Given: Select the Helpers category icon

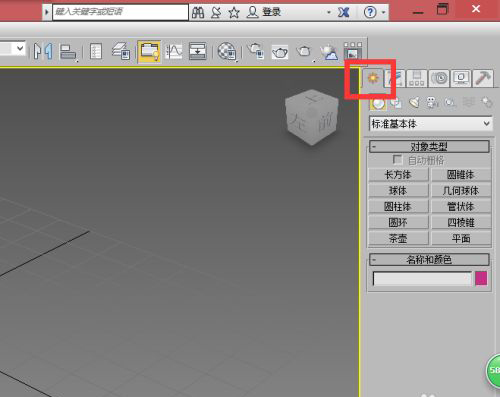Looking at the screenshot, I should tap(450, 103).
